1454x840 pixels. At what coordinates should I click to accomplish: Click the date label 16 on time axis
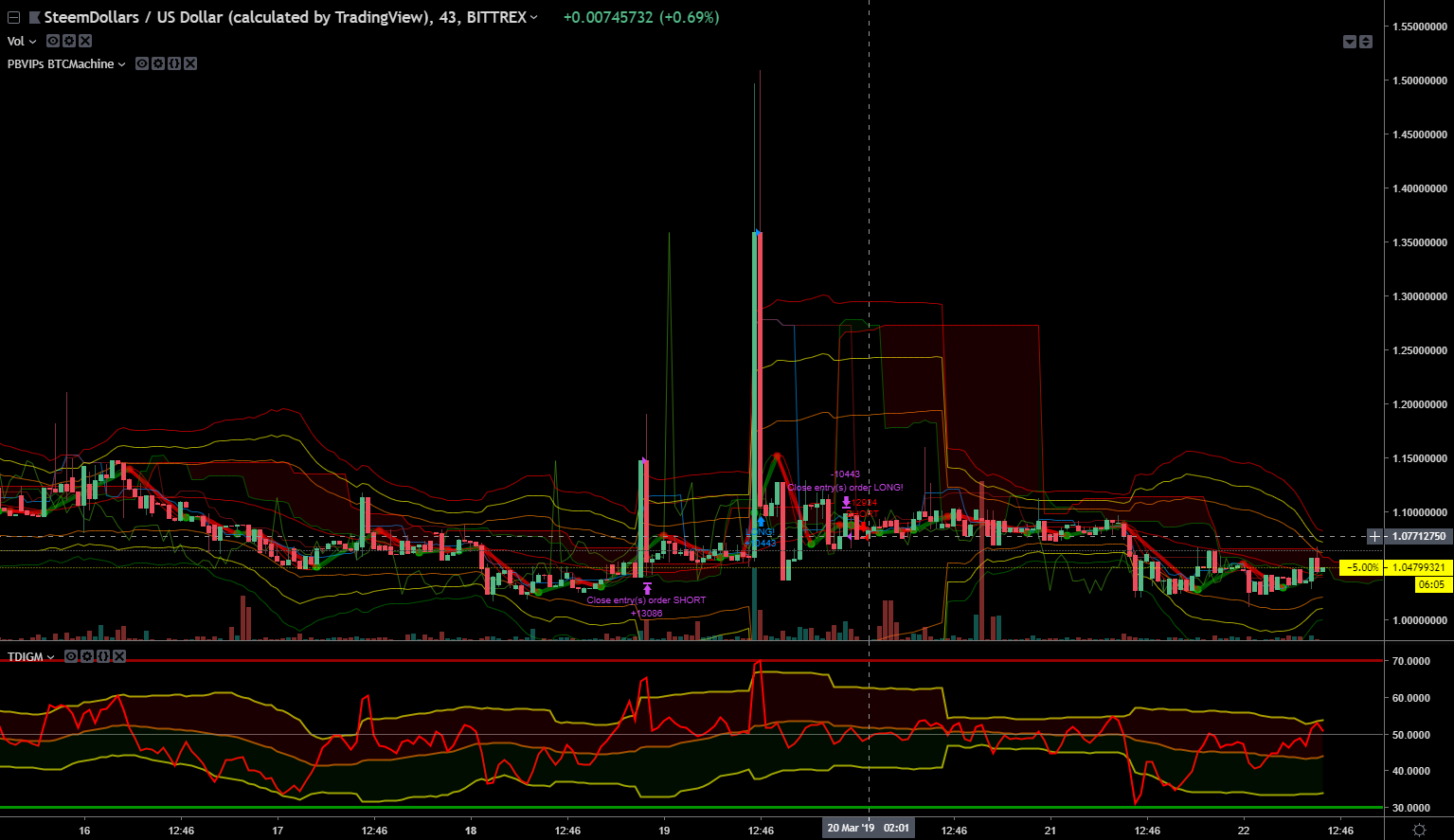point(84,831)
